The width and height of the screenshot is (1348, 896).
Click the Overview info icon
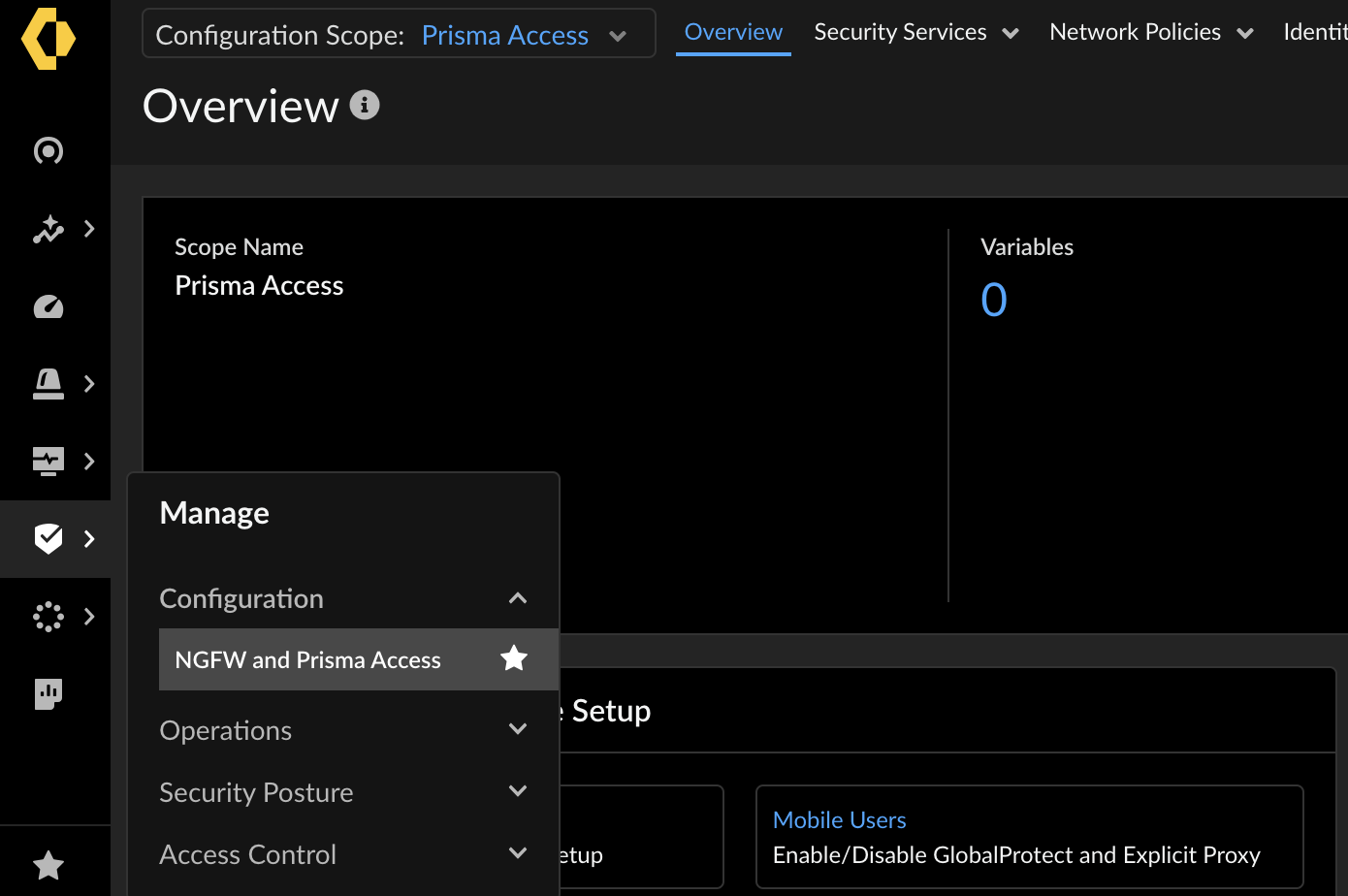point(365,105)
